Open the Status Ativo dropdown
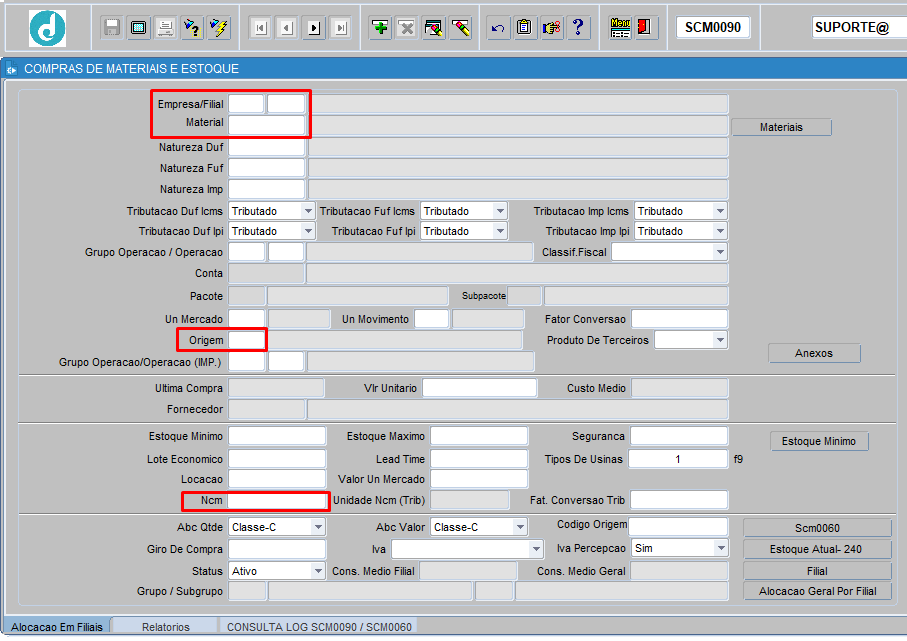Viewport: 907px width, 641px height. pyautogui.click(x=318, y=571)
